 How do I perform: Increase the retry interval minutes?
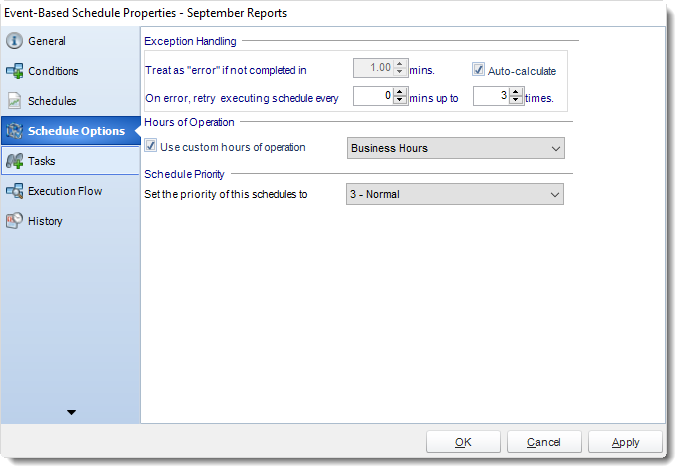tap(400, 92)
